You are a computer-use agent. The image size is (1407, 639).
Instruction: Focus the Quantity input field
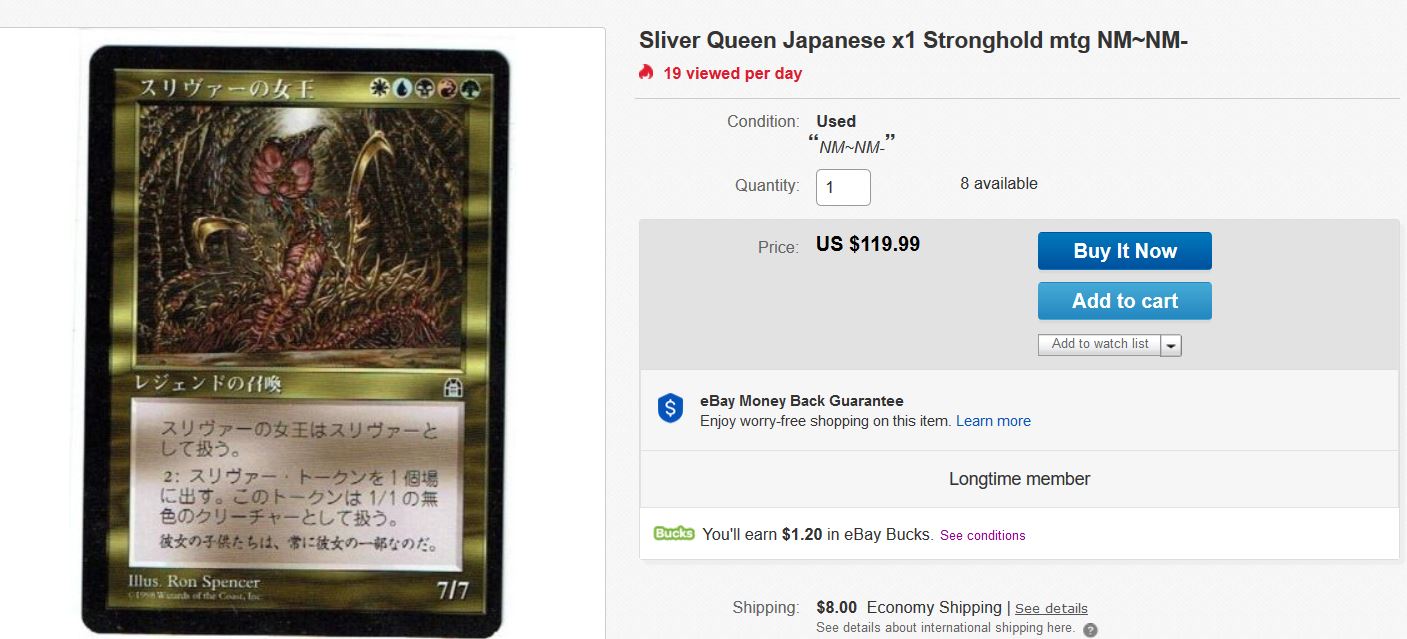coord(843,187)
